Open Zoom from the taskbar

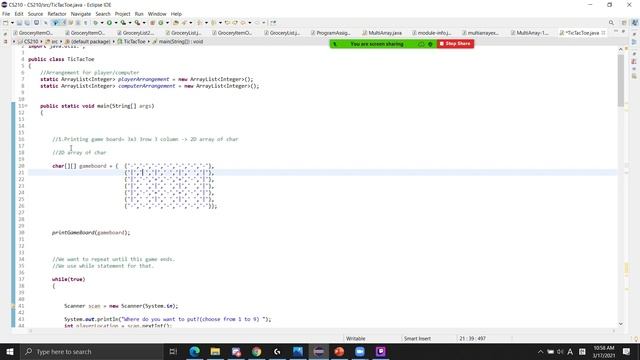(360, 351)
